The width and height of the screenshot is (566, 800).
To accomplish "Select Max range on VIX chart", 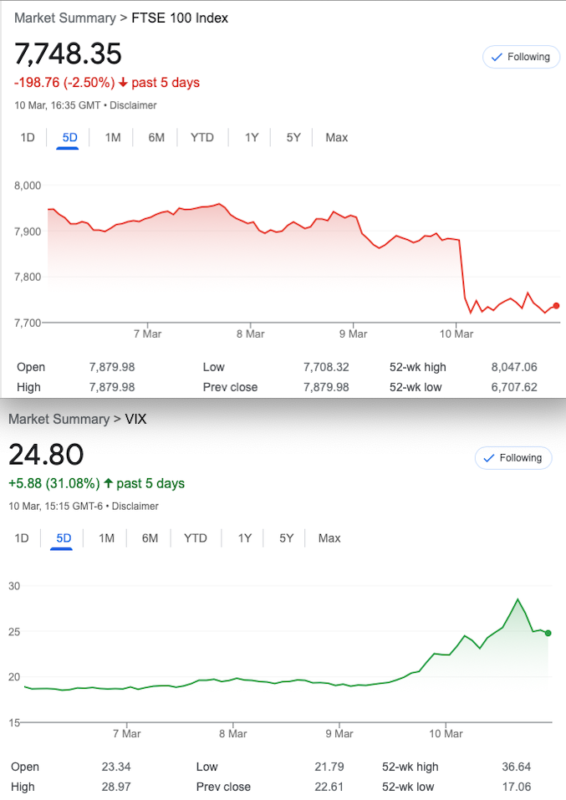I will point(329,538).
